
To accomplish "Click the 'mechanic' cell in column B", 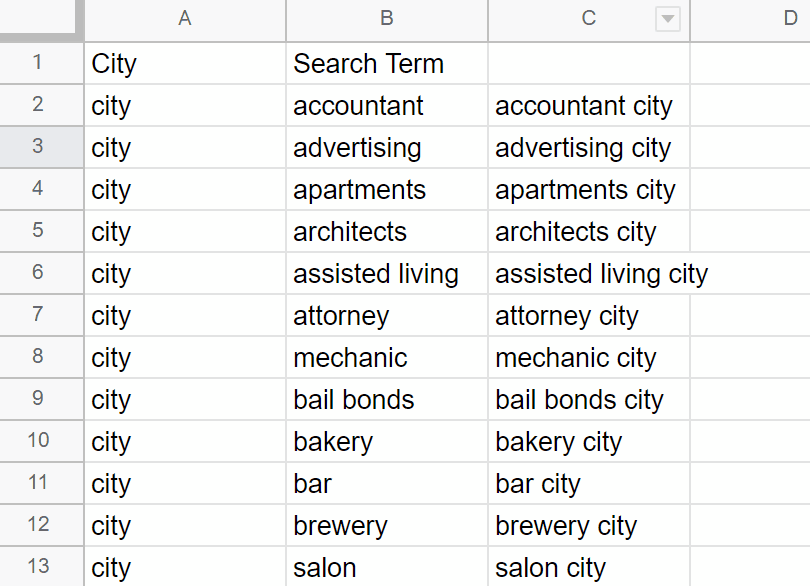I will pos(386,358).
